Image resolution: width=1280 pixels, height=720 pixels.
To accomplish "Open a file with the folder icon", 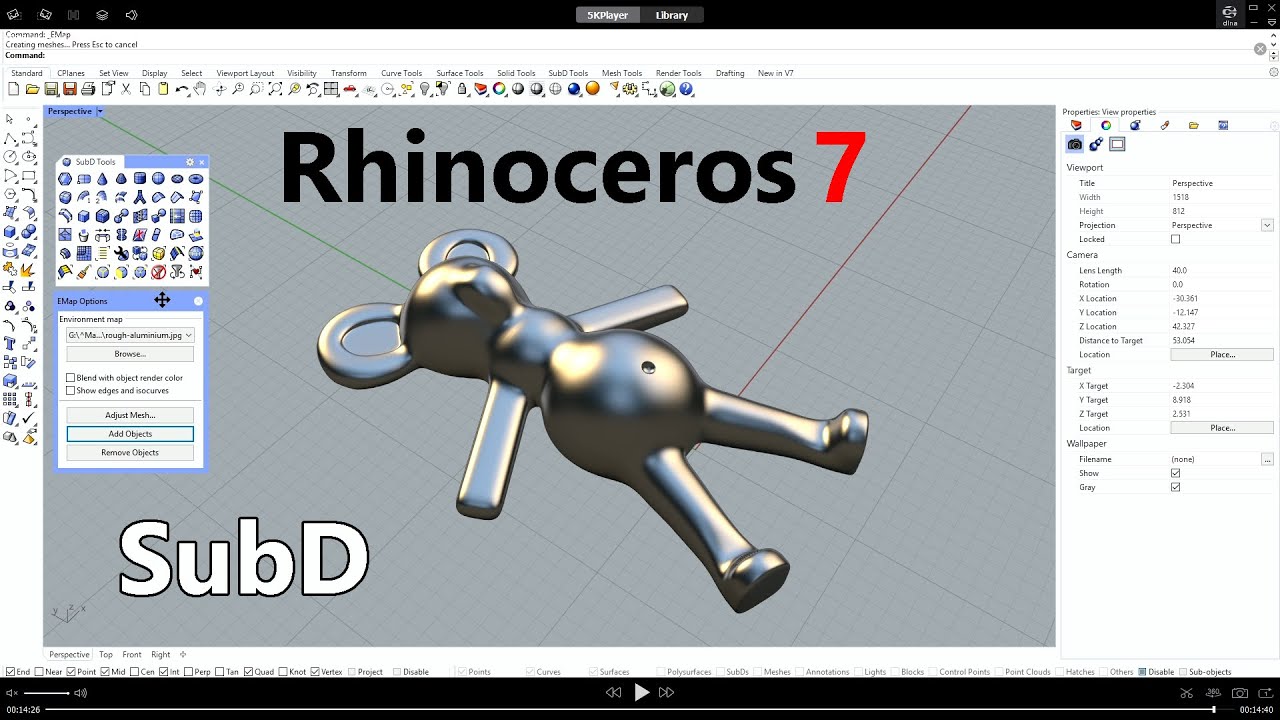I will [x=32, y=89].
